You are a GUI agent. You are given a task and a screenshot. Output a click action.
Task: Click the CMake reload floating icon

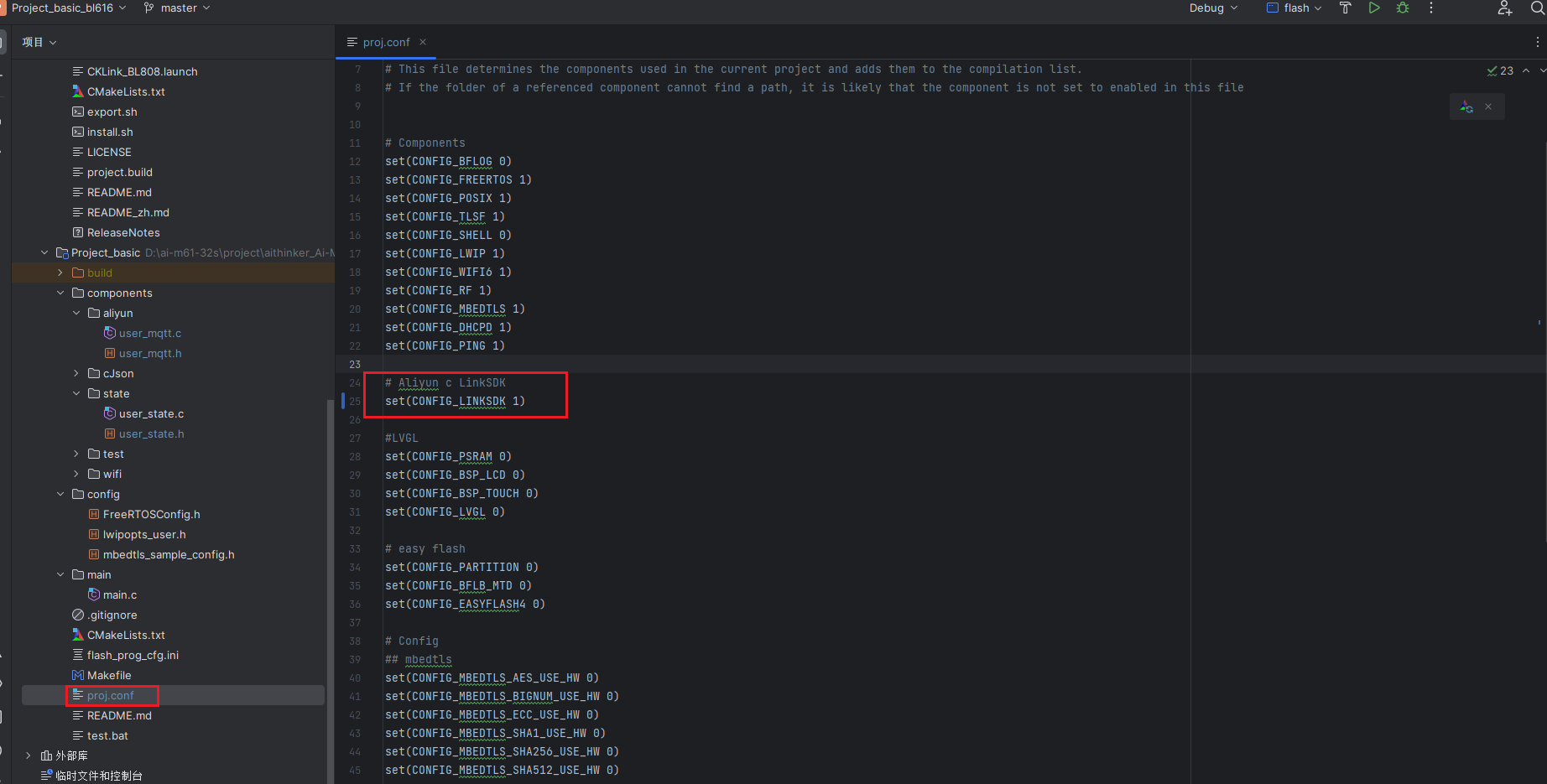point(1466,106)
